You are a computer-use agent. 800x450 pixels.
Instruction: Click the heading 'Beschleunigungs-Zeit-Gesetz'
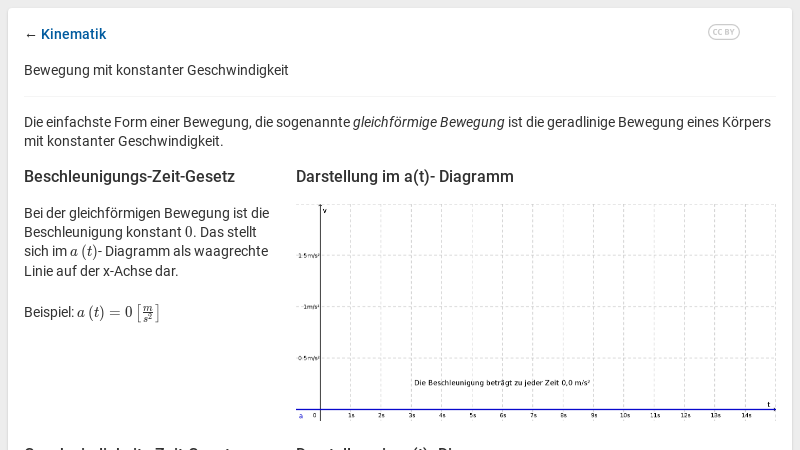129,177
